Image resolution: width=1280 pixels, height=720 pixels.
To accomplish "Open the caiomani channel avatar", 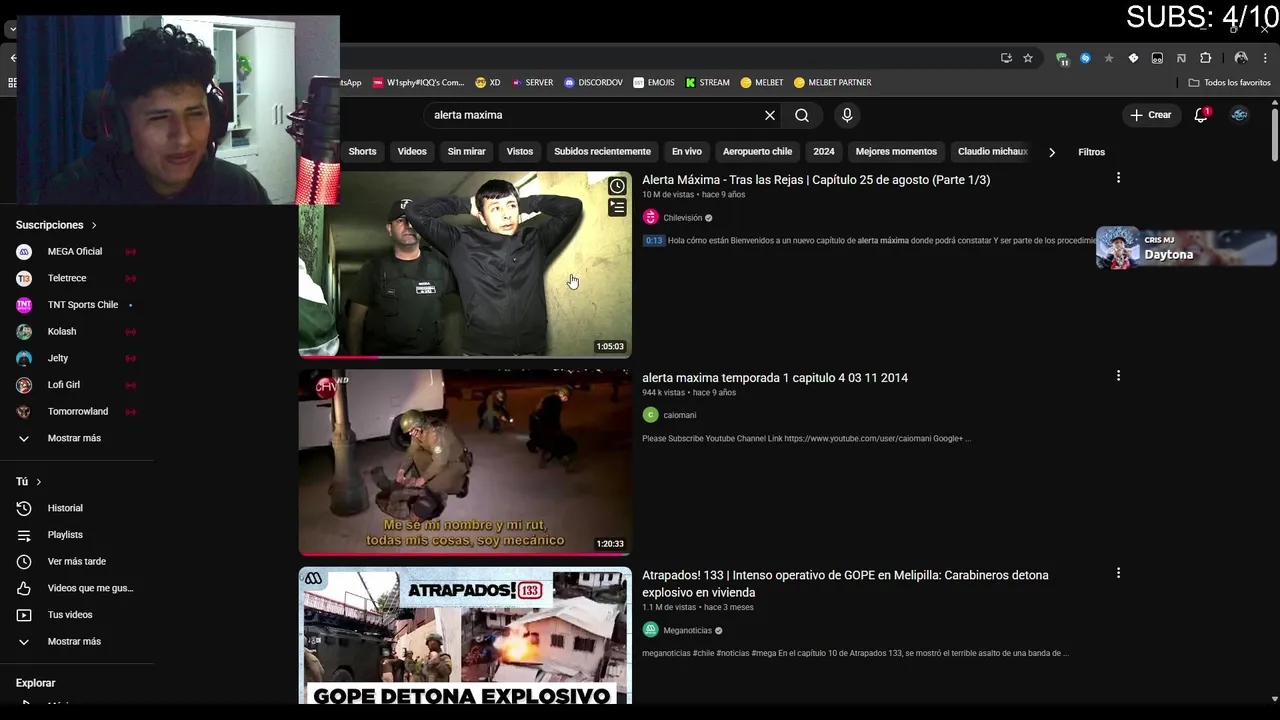I will 650,415.
